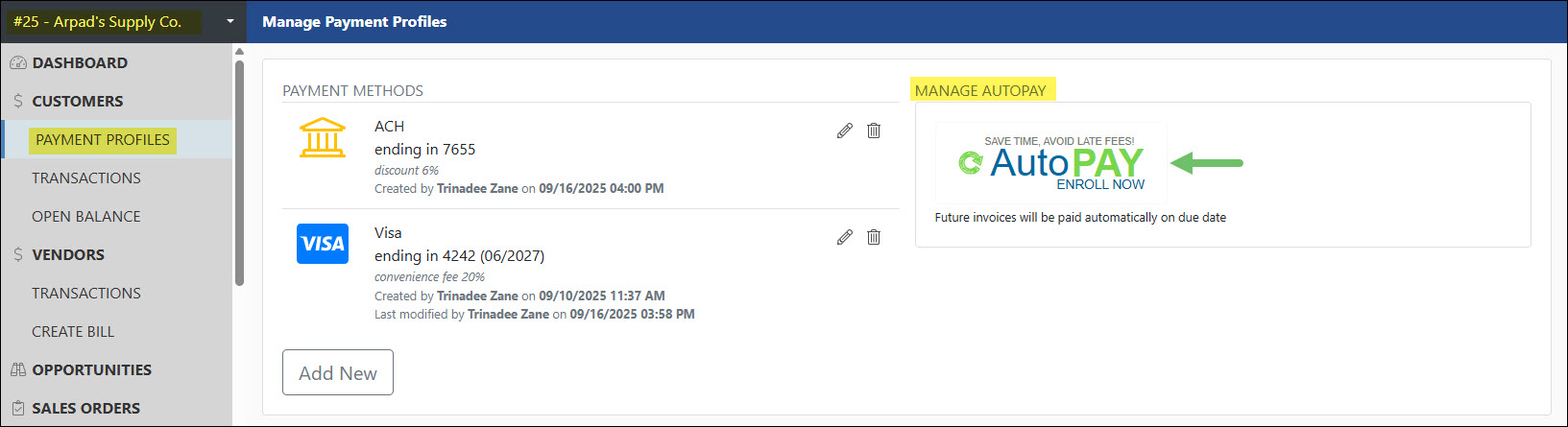The height and width of the screenshot is (427, 1568).
Task: Open Payment Profiles in the sidebar
Action: [102, 140]
